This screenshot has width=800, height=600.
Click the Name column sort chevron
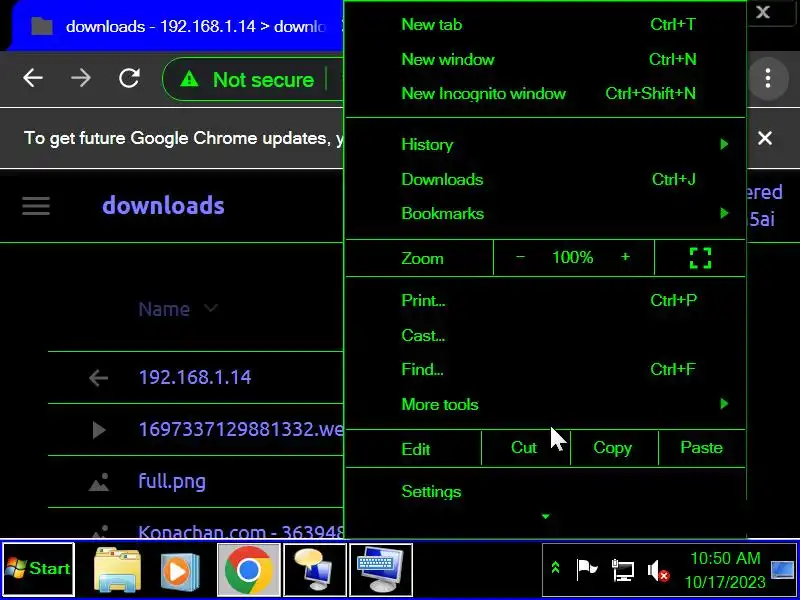(x=211, y=308)
